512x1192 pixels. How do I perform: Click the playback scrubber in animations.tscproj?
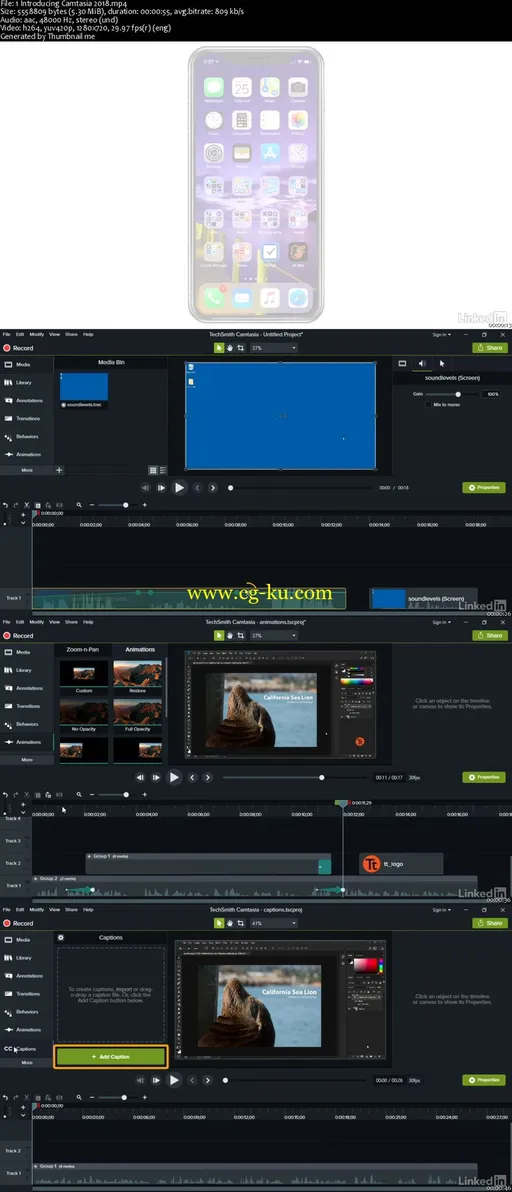[321, 778]
